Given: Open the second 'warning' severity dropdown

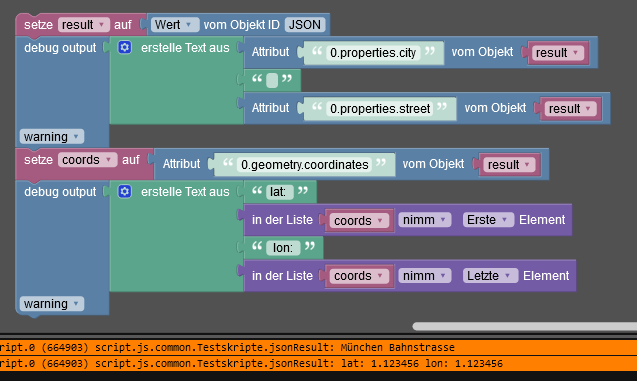Looking at the screenshot, I should pos(52,304).
